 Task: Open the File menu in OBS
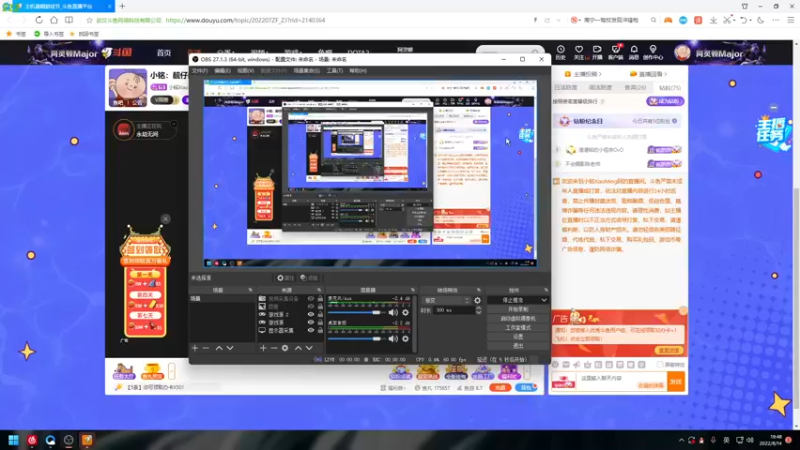click(x=199, y=71)
